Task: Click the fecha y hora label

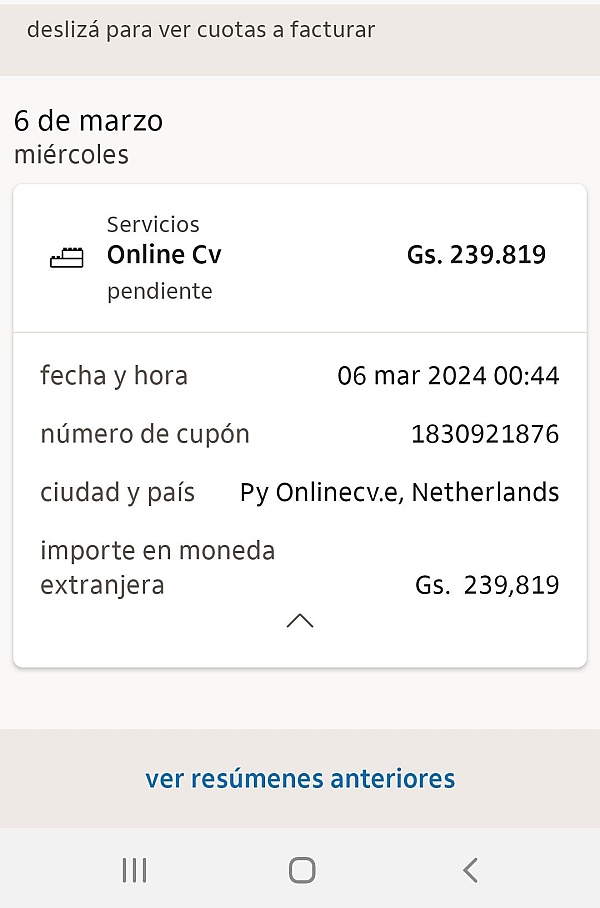Action: click(x=114, y=376)
